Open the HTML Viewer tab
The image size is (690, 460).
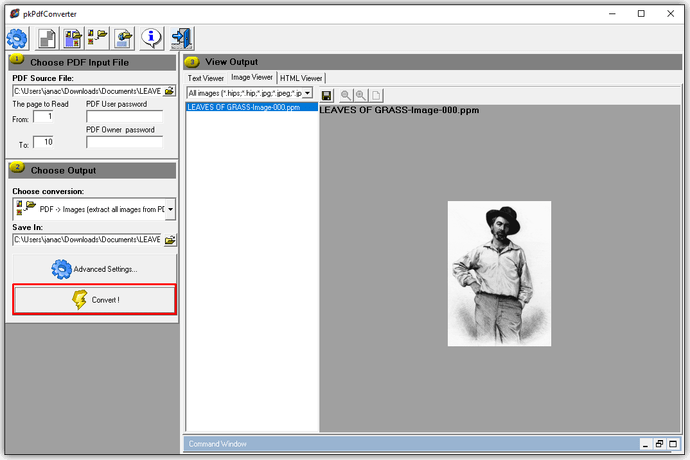point(301,78)
